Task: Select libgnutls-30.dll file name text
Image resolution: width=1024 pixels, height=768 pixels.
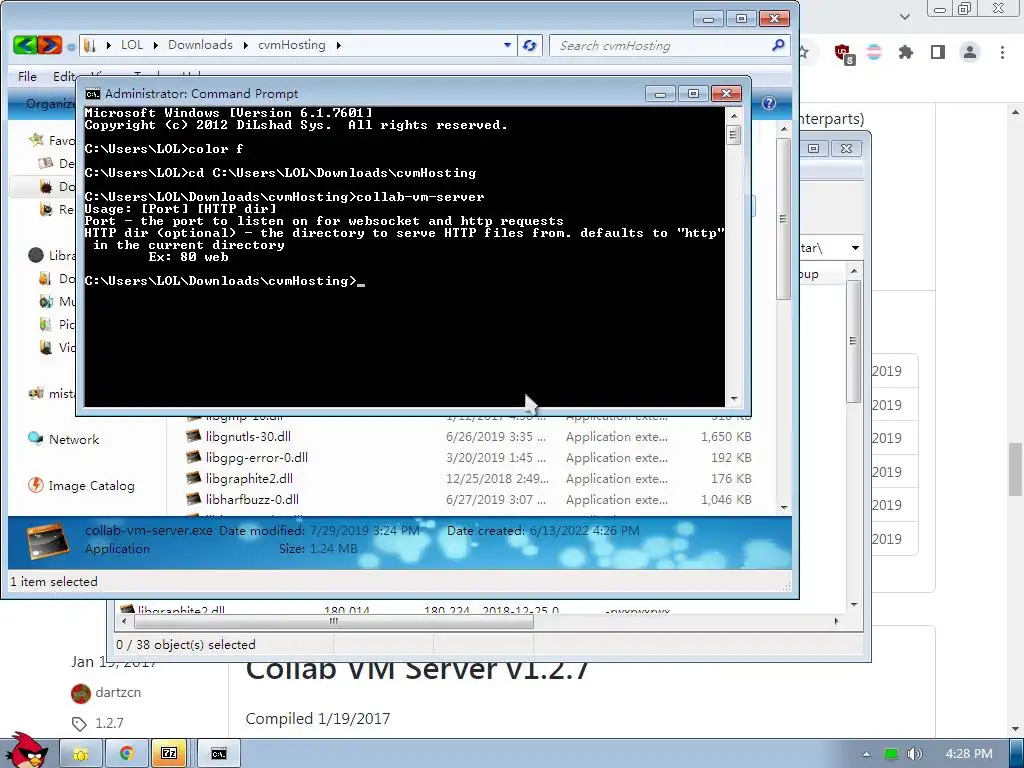Action: point(248,436)
